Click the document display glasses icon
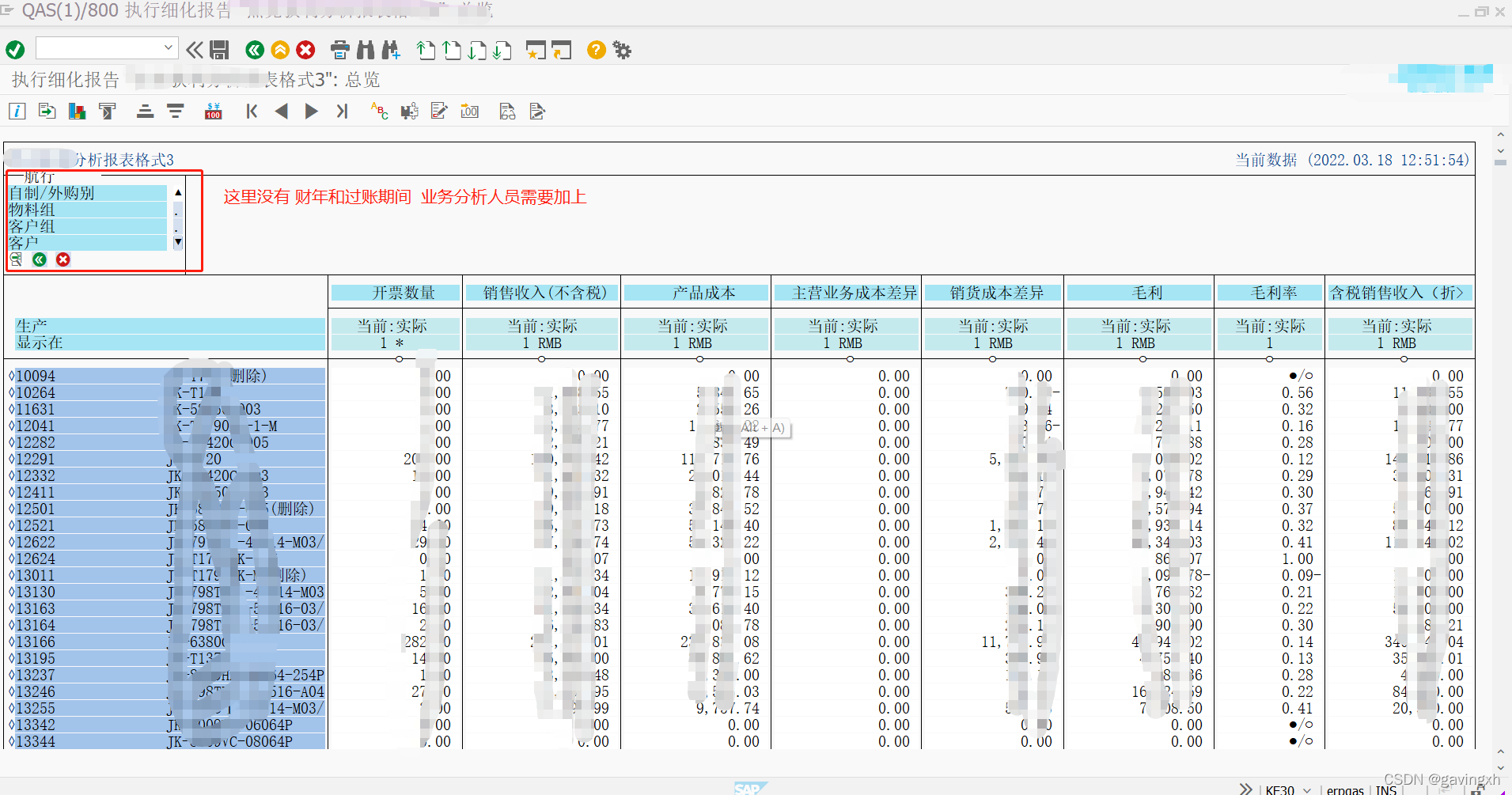This screenshot has width=1512, height=795. coord(507,111)
